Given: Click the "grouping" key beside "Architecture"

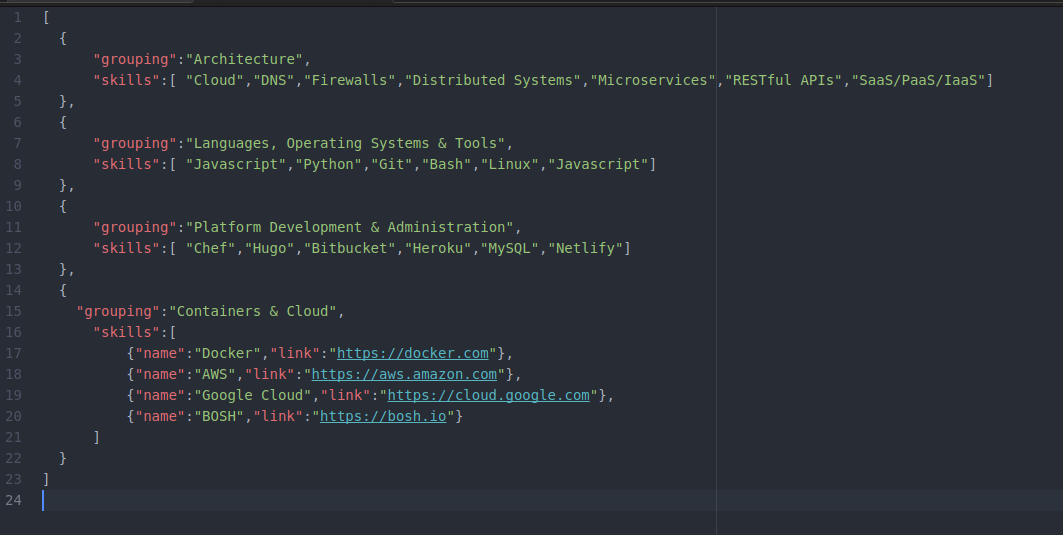Looking at the screenshot, I should click(x=135, y=60).
